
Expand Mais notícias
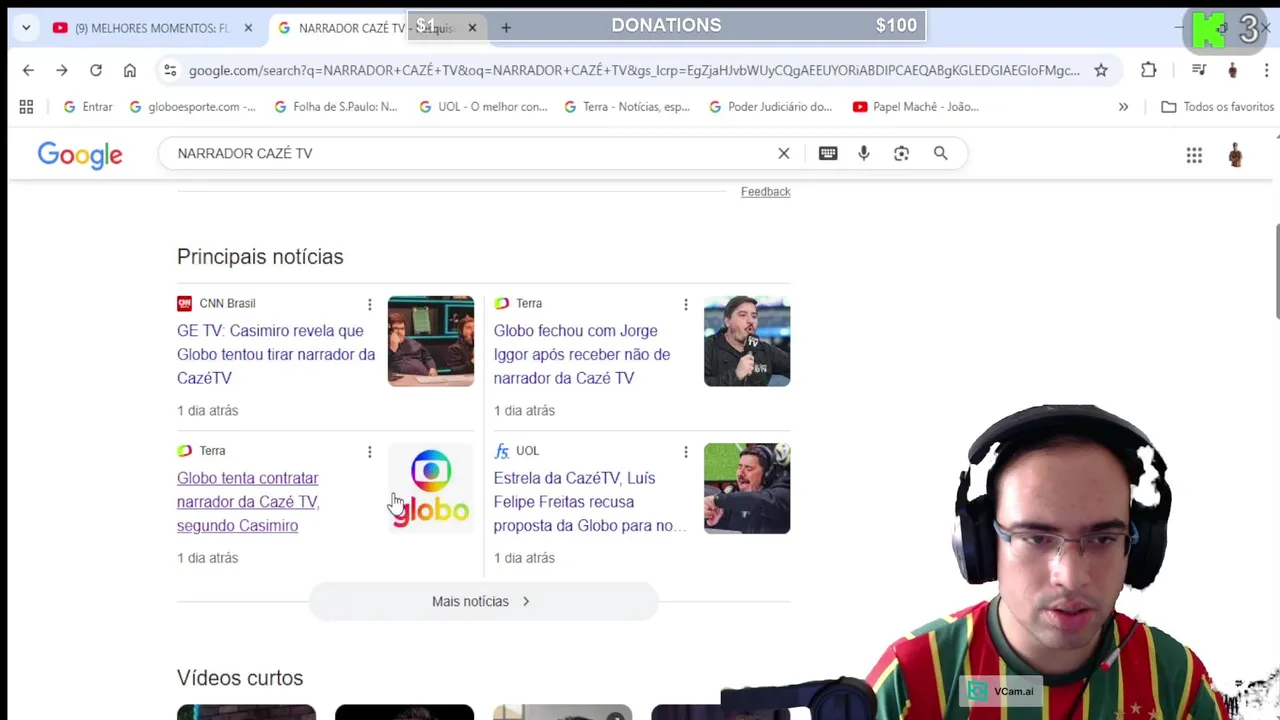pyautogui.click(x=483, y=601)
